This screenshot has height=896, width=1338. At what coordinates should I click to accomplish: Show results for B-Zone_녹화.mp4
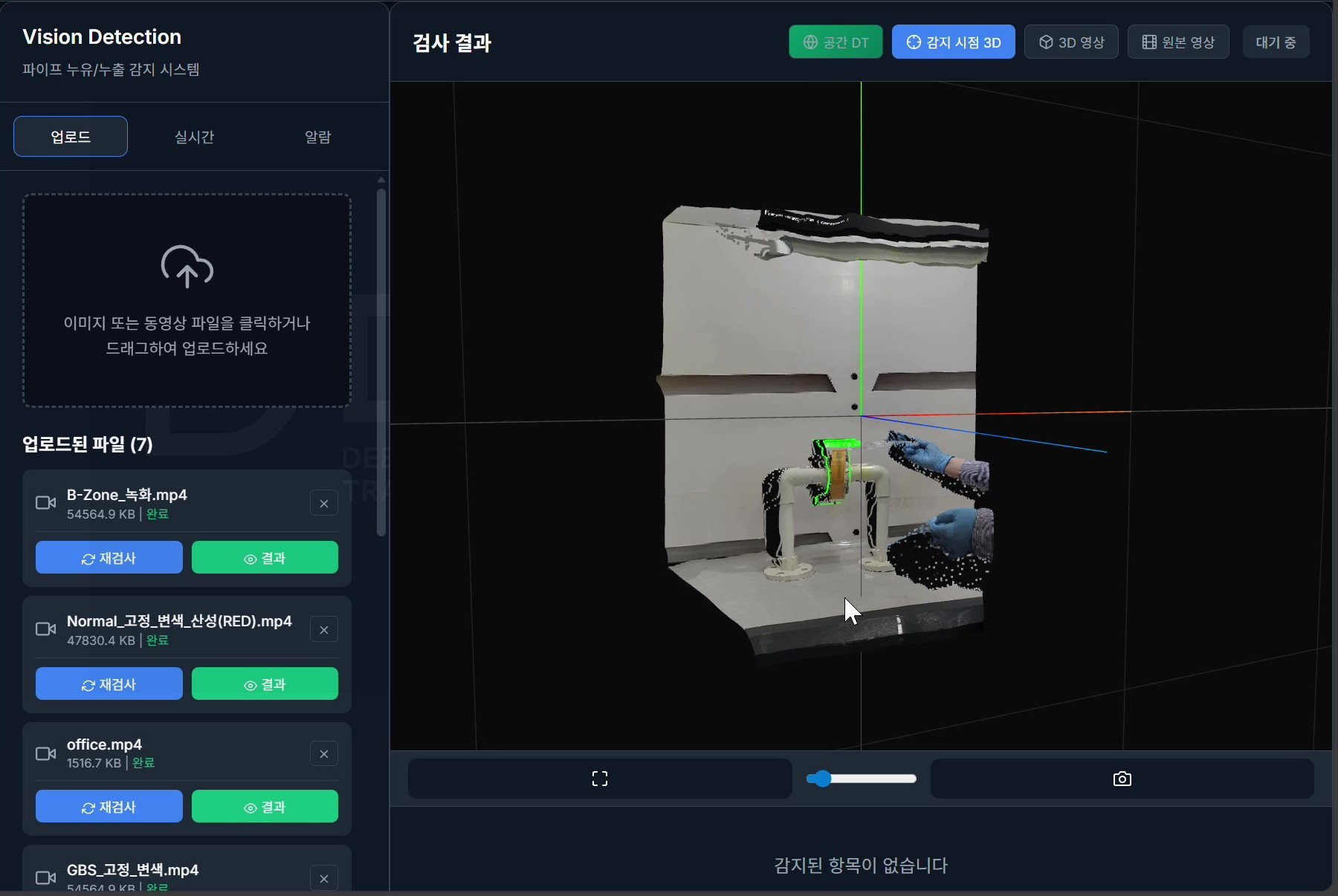point(265,558)
